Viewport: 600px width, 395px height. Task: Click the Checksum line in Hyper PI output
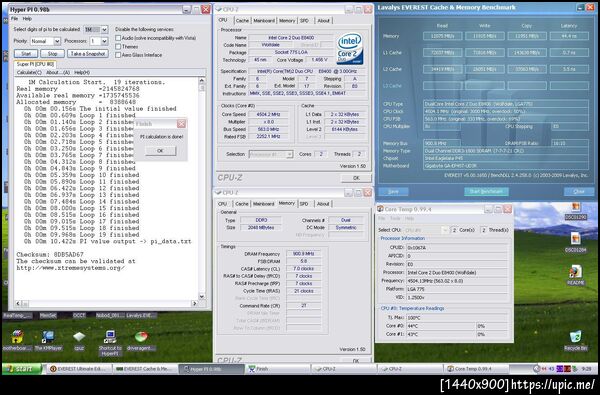(x=50, y=255)
